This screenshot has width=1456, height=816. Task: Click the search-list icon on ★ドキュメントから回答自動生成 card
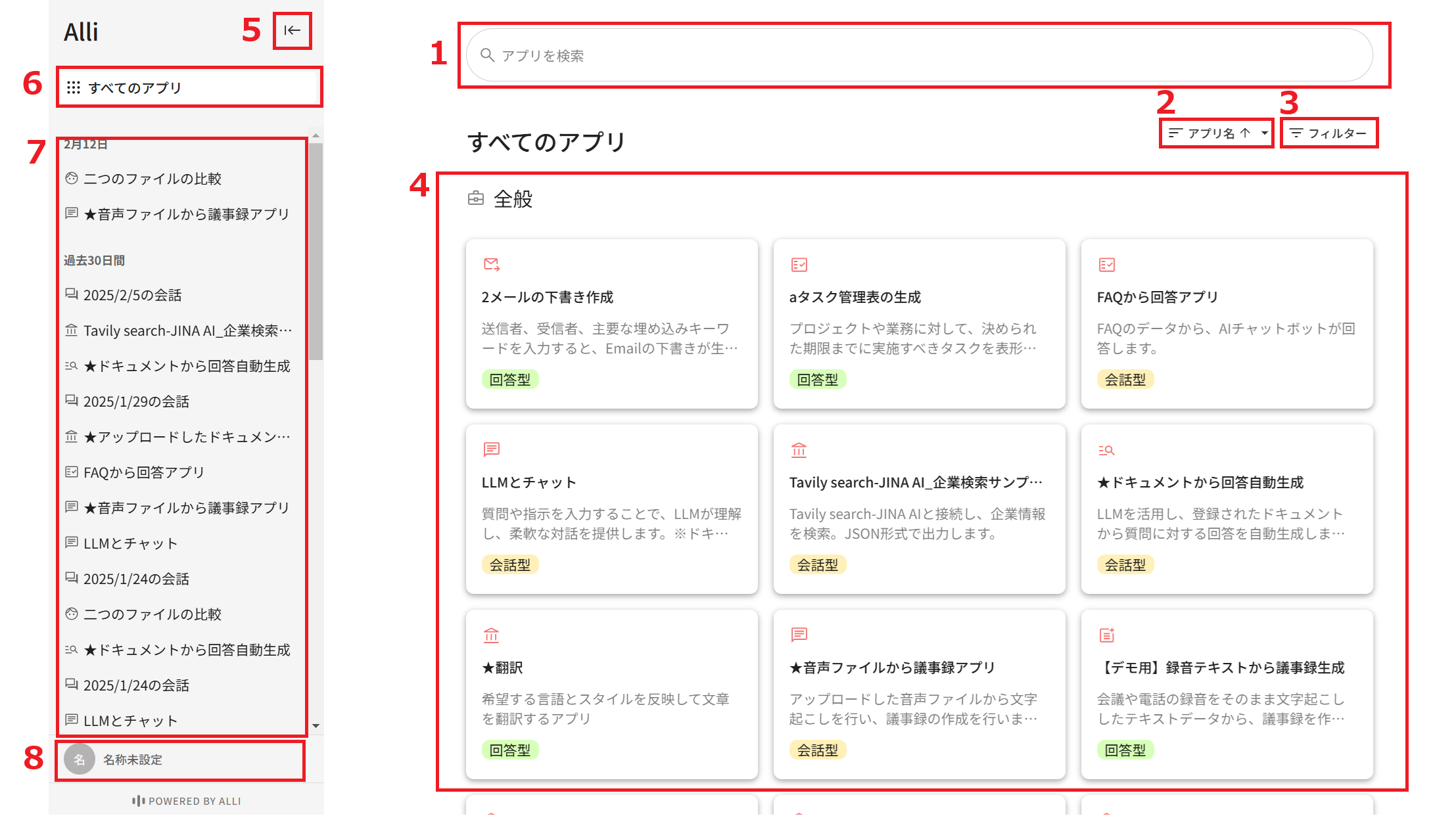click(x=1106, y=450)
